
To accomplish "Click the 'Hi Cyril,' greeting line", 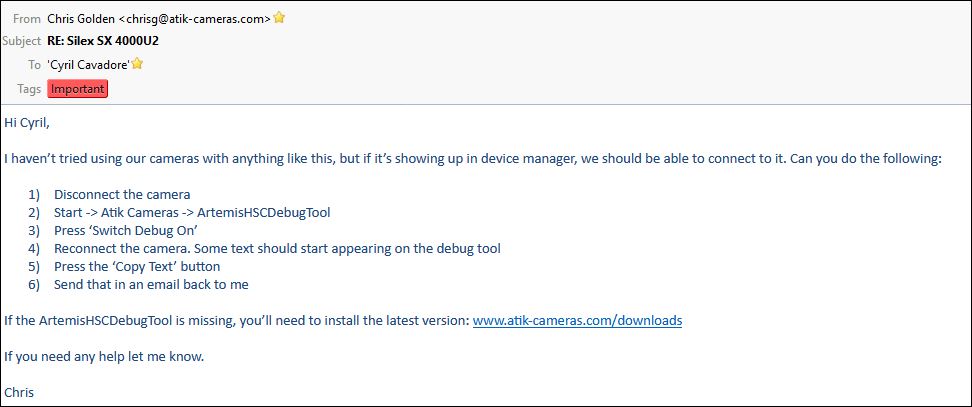I will point(27,123).
